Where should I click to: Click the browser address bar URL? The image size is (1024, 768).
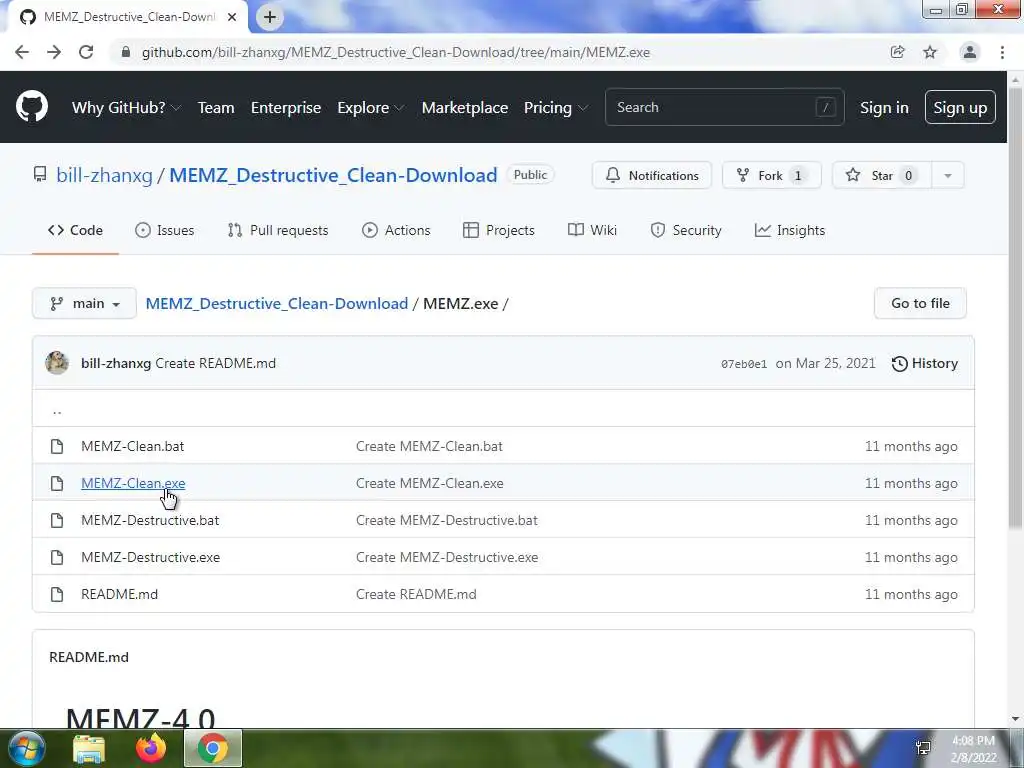396,52
